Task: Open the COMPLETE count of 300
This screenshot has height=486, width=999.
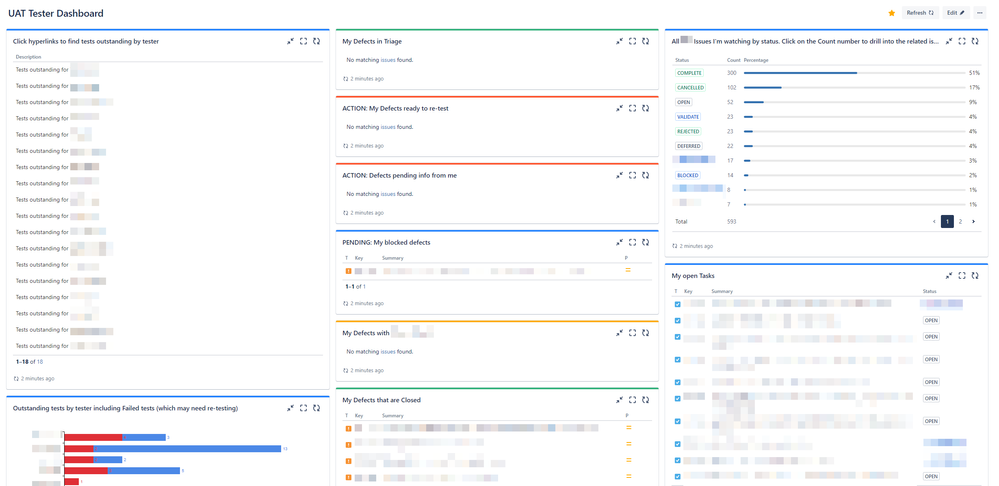Action: [x=732, y=73]
